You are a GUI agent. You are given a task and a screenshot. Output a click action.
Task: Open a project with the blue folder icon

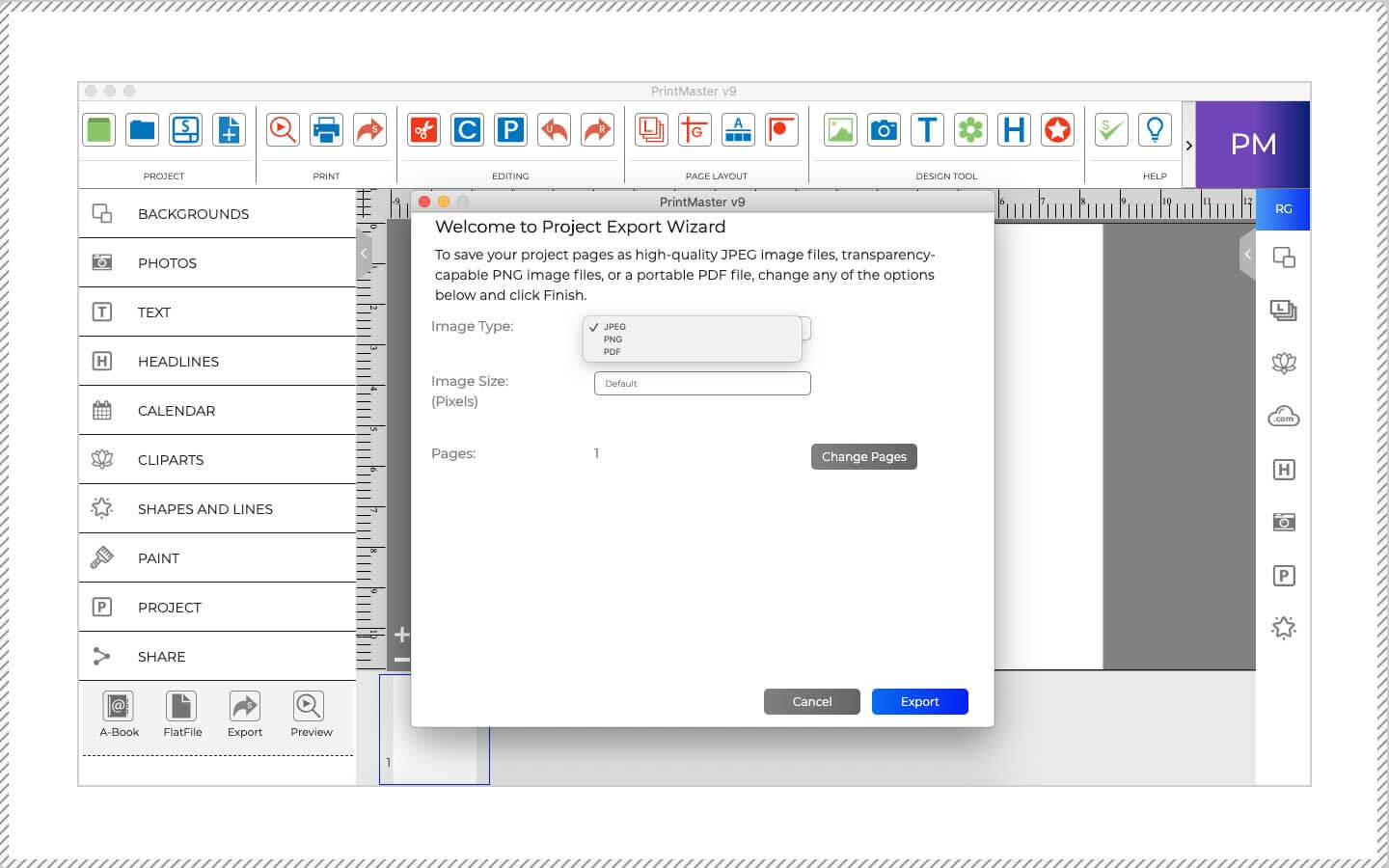(143, 129)
